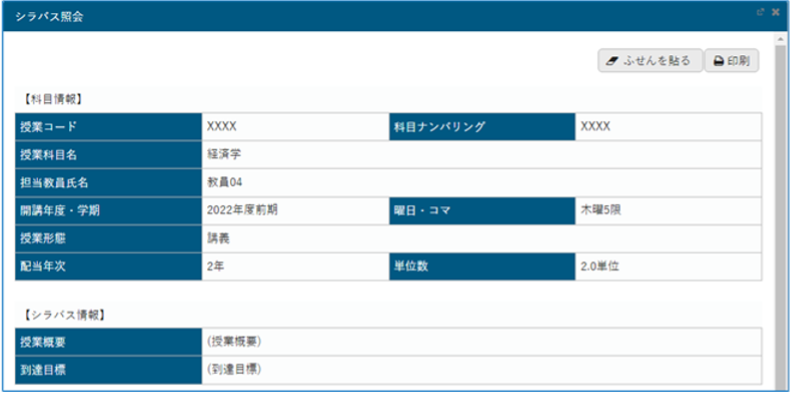
Task: Click the 開講年度・学期 label cell
Action: coord(108,211)
